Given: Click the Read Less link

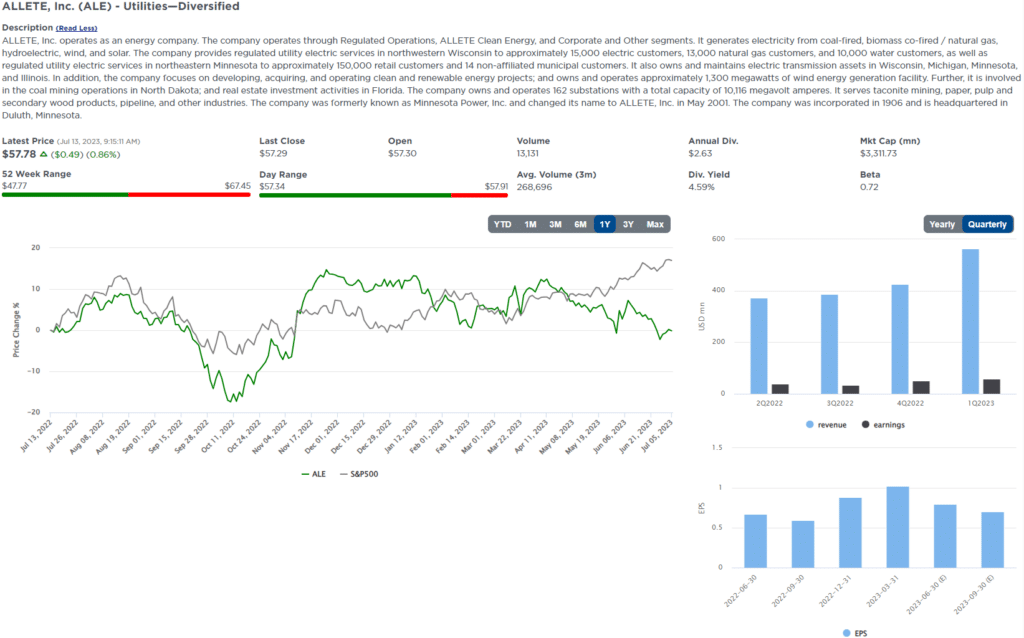Looking at the screenshot, I should [x=76, y=28].
